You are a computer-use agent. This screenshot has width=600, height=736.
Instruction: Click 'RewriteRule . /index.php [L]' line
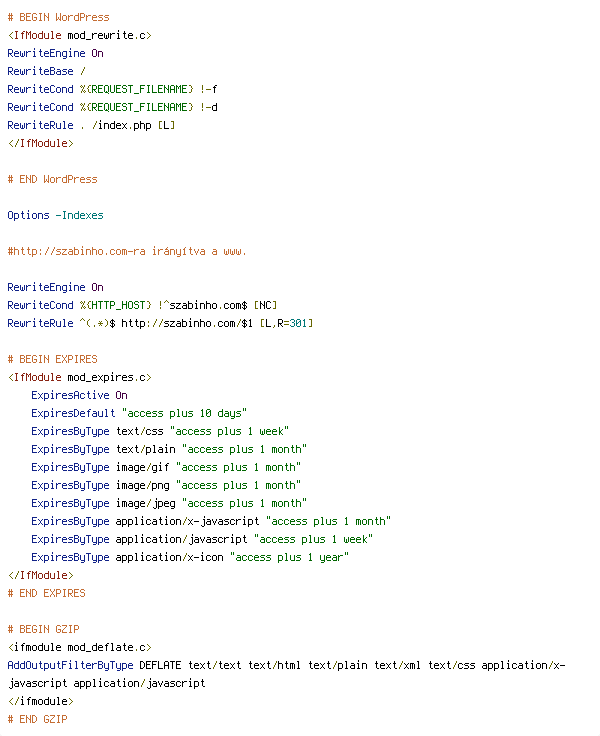click(x=91, y=125)
